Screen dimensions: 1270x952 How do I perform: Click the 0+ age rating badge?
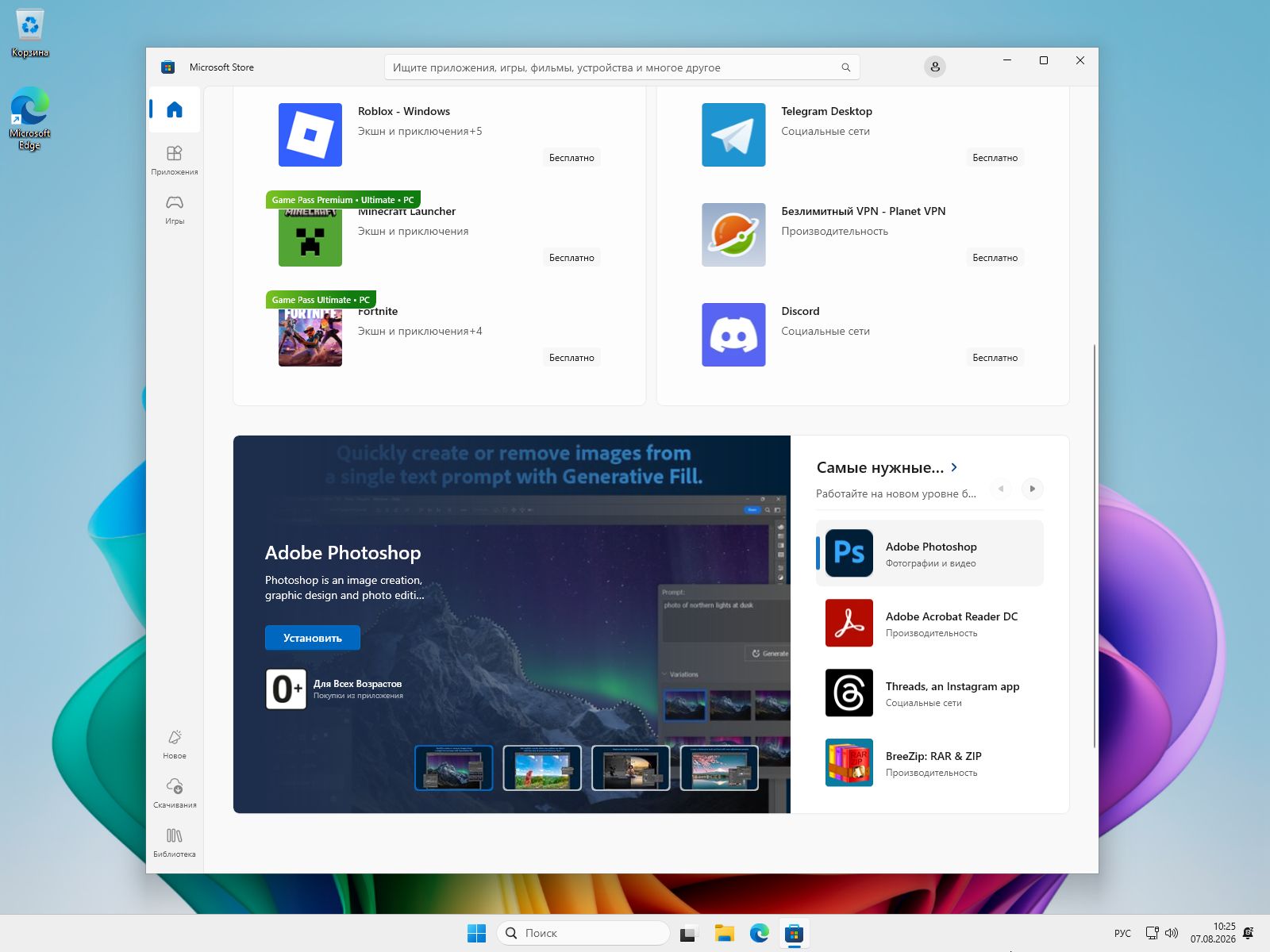click(x=286, y=689)
